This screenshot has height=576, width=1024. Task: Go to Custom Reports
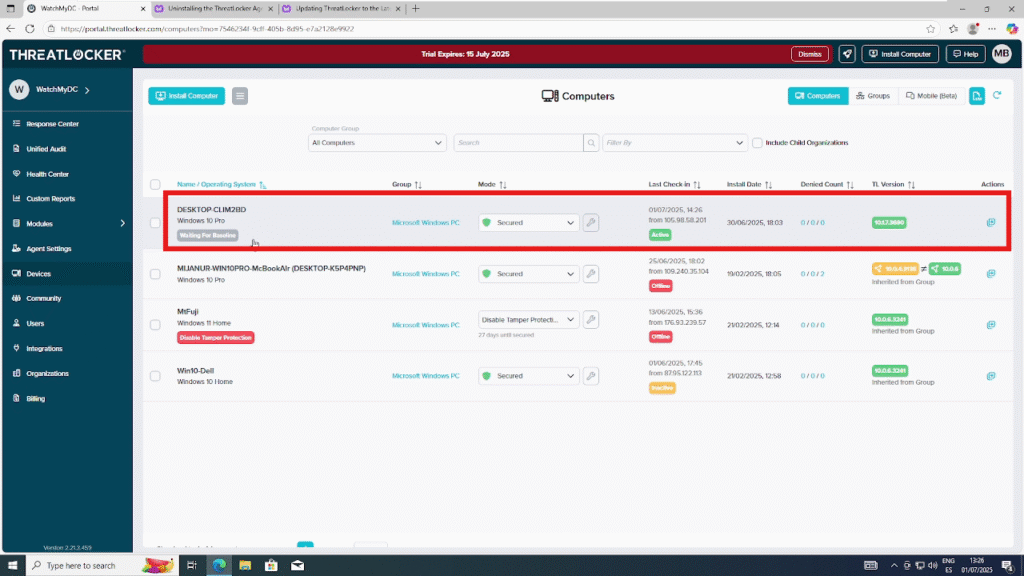coord(50,199)
